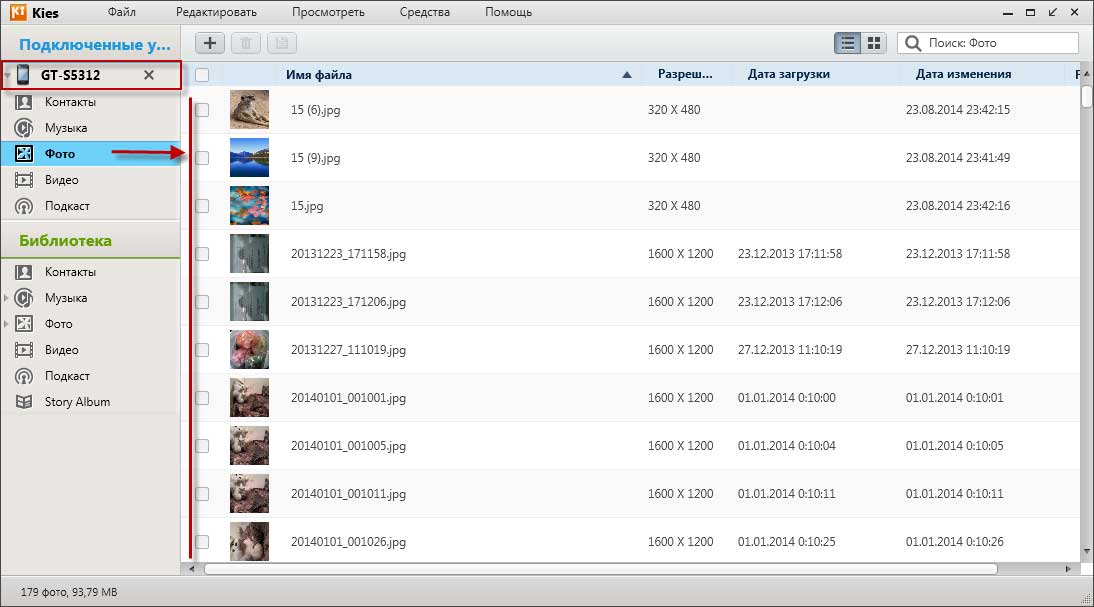Select thumbnail of 15 (6).jpg

coord(249,110)
